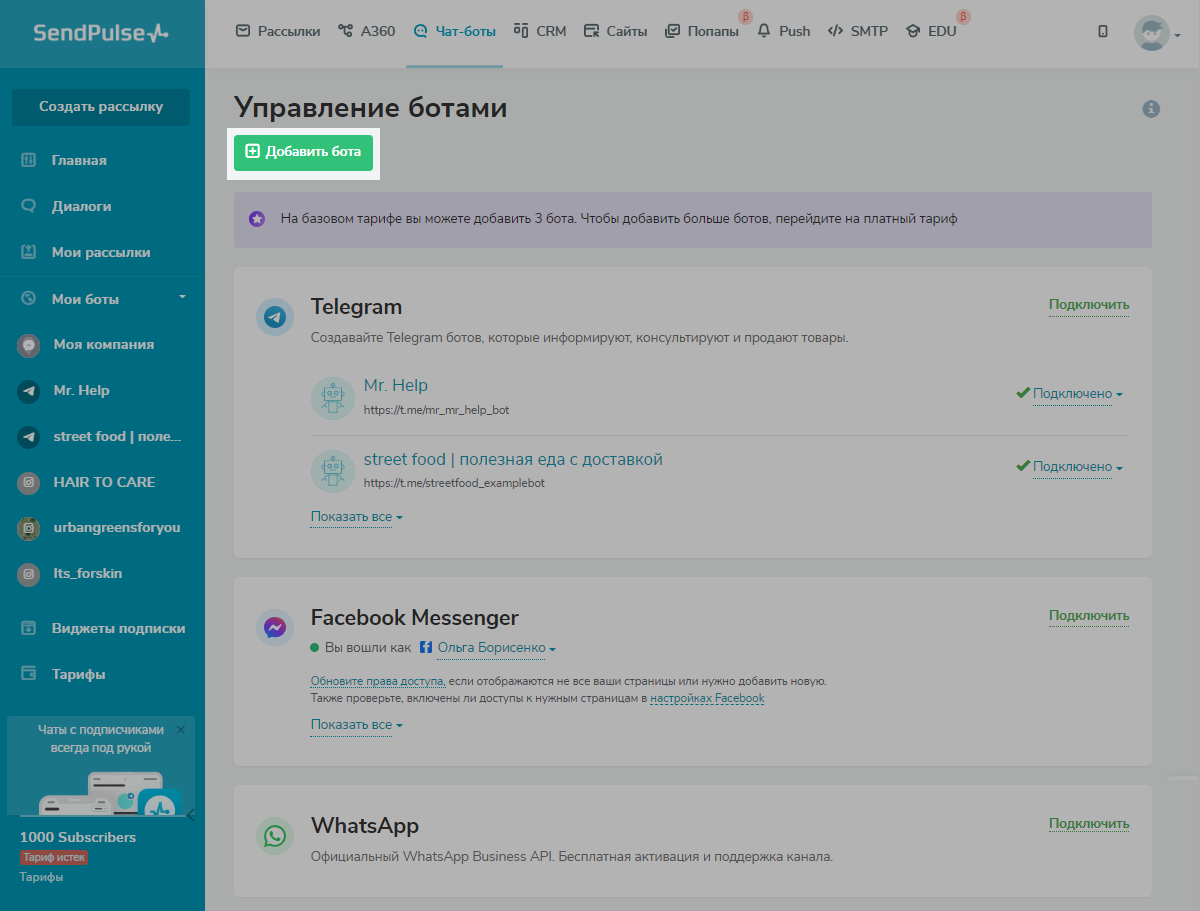Open Мои рассылки in the sidebar
The width and height of the screenshot is (1200, 911).
[102, 252]
